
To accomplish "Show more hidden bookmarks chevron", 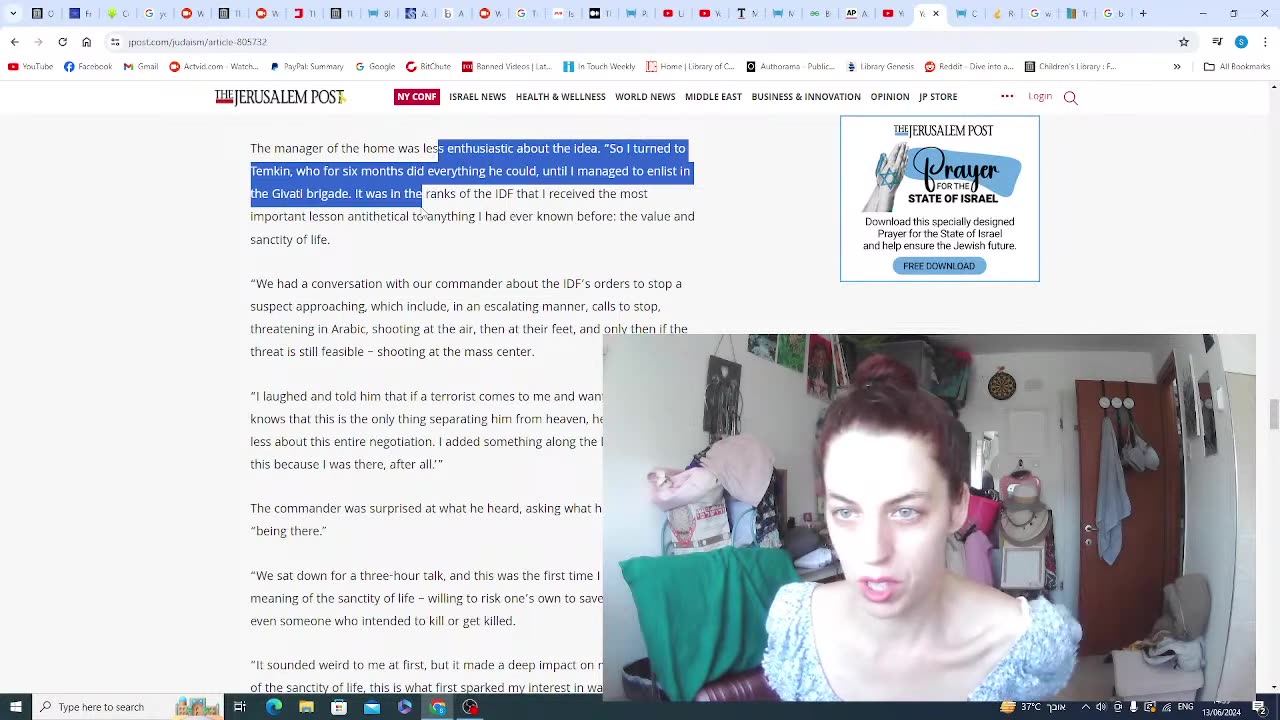I will (x=1177, y=67).
